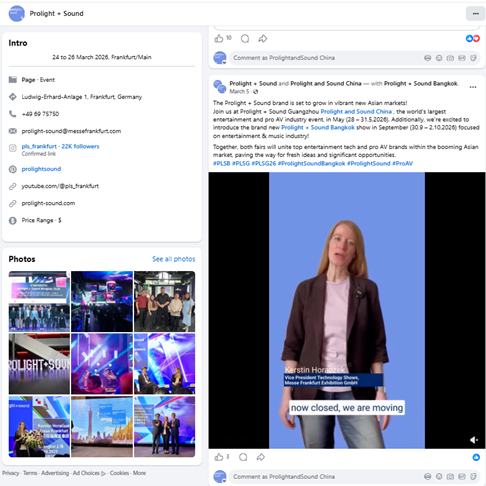The image size is (486, 486).
Task: Open photo of woman speaking at podium
Action: [x=39, y=426]
